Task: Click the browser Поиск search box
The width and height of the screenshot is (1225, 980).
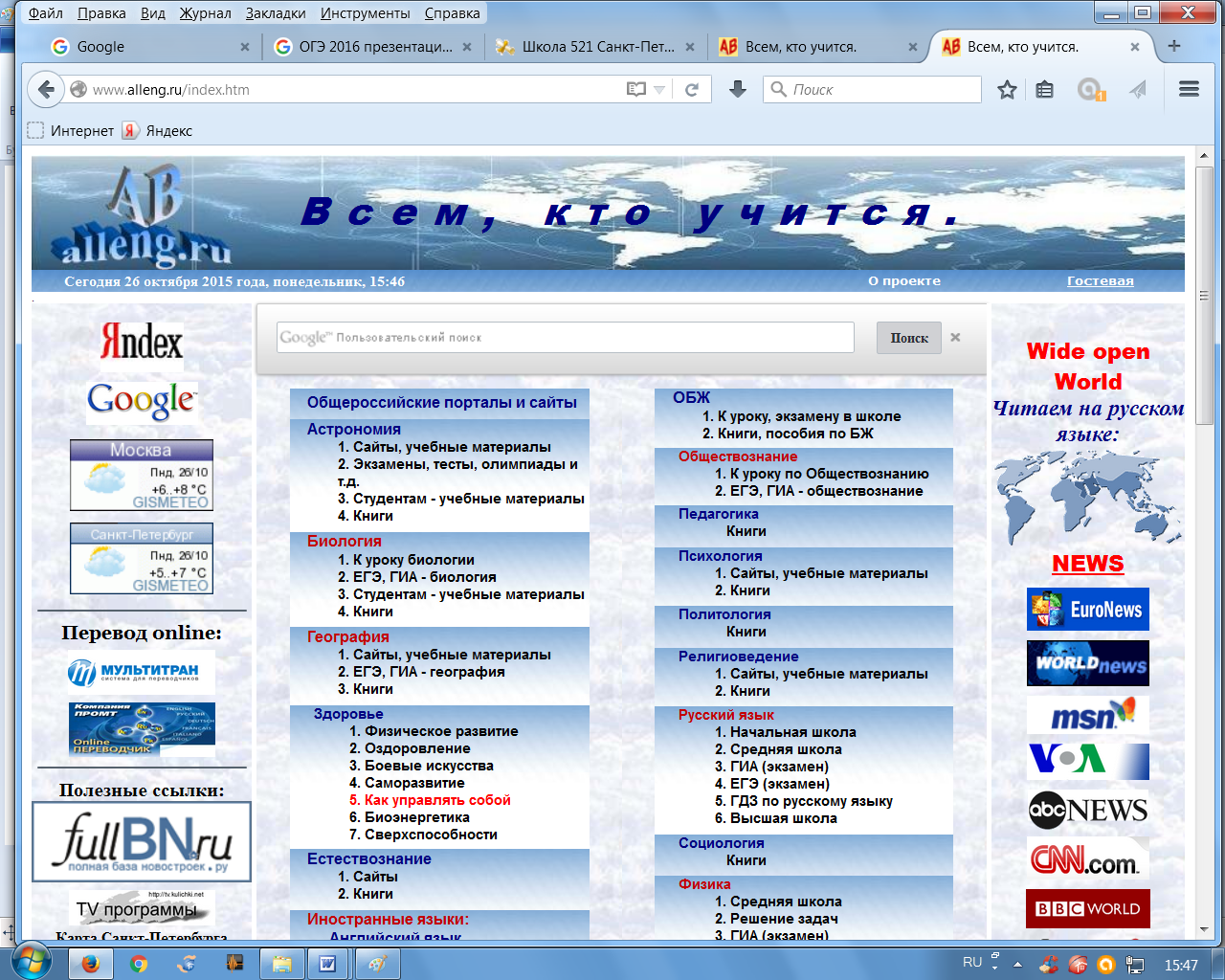Action: (x=873, y=89)
